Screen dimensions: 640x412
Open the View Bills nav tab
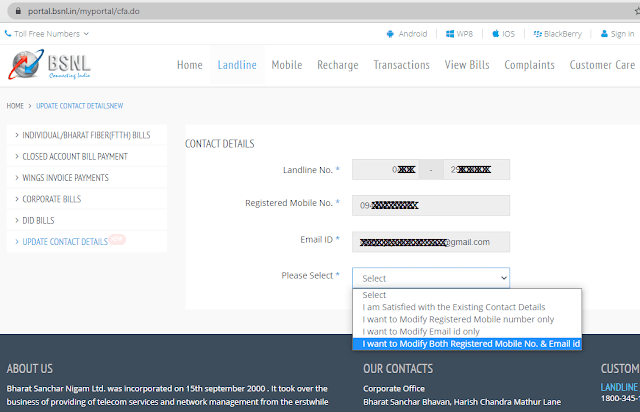click(467, 65)
